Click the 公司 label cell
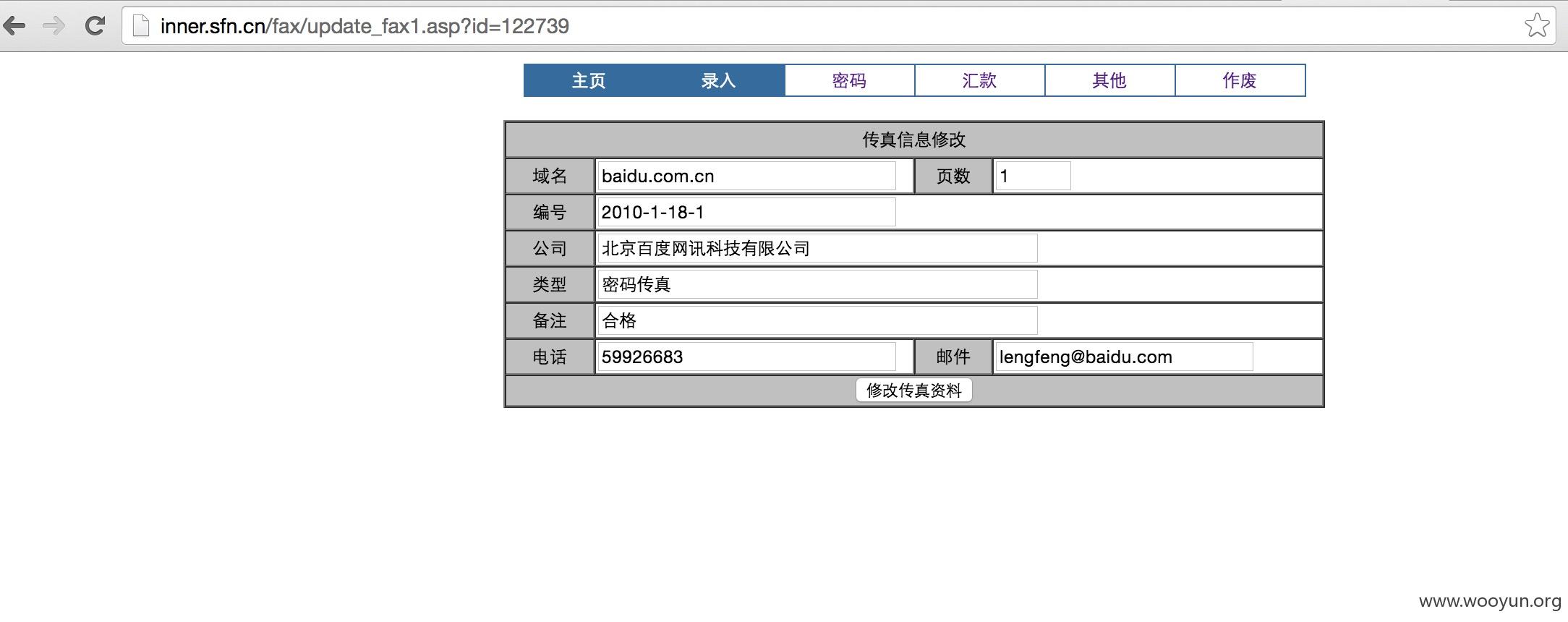The width and height of the screenshot is (1568, 622). click(550, 248)
